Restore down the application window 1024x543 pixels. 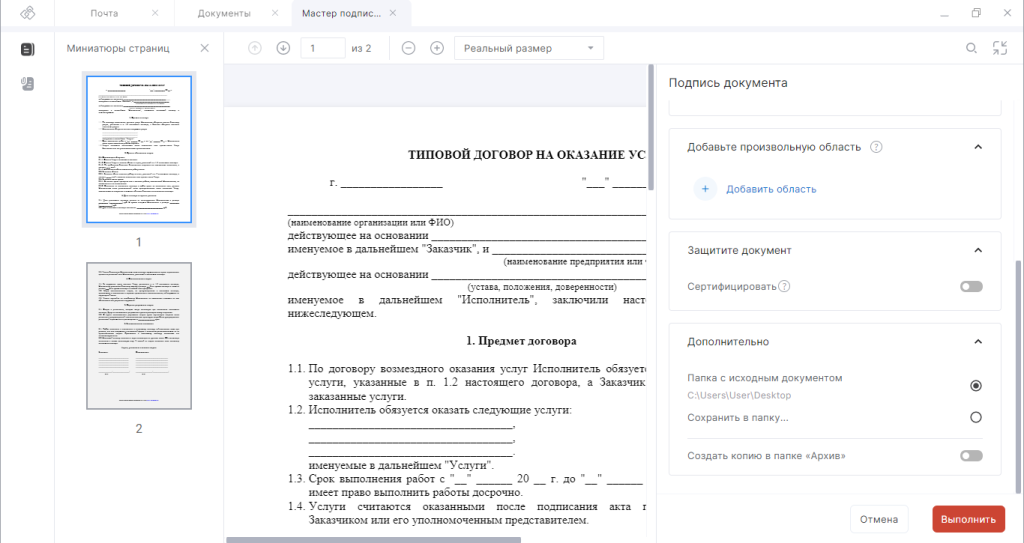click(976, 13)
